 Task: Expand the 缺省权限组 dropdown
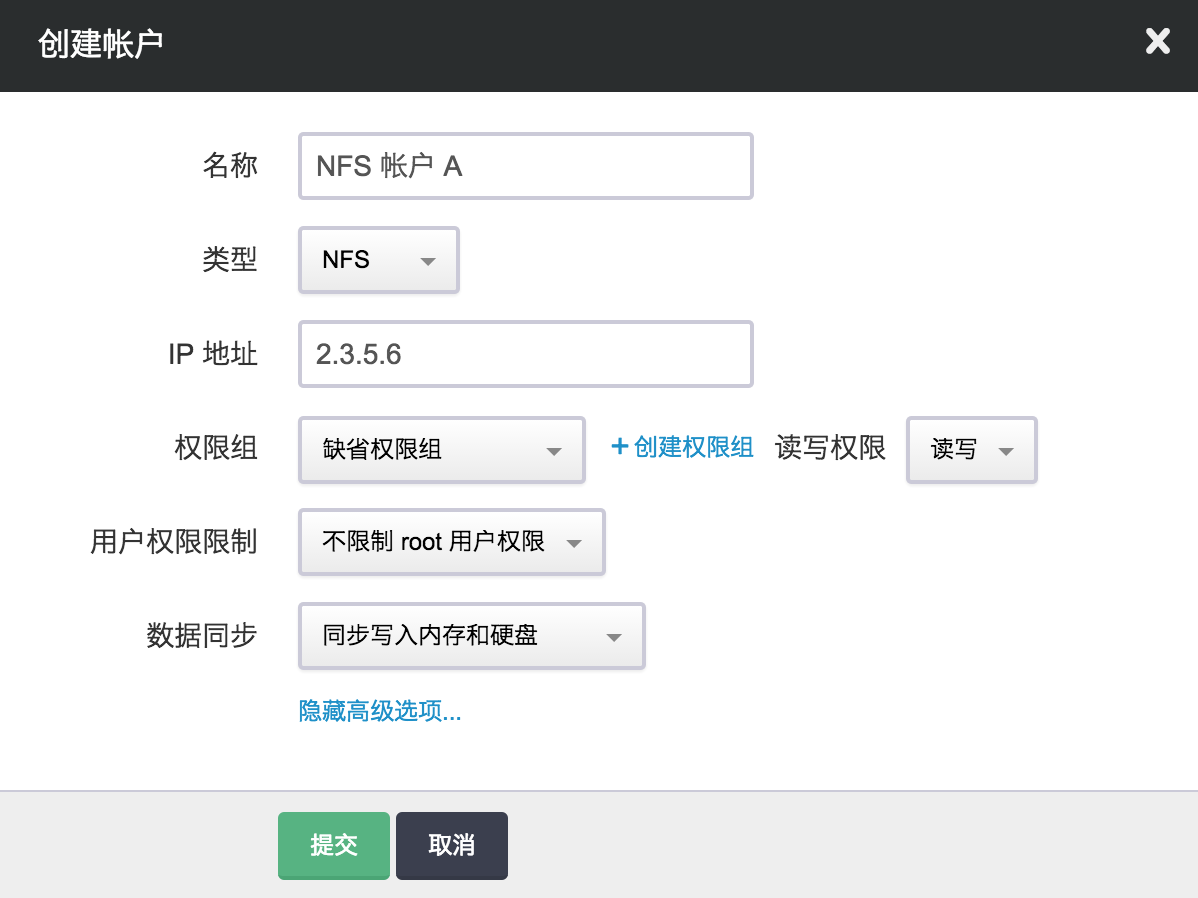[441, 450]
